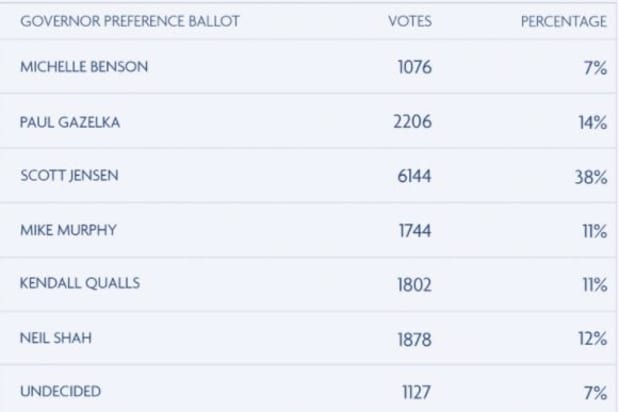Screen dimensions: 619x412
Task: Click the Votes column header
Action: coord(409,22)
